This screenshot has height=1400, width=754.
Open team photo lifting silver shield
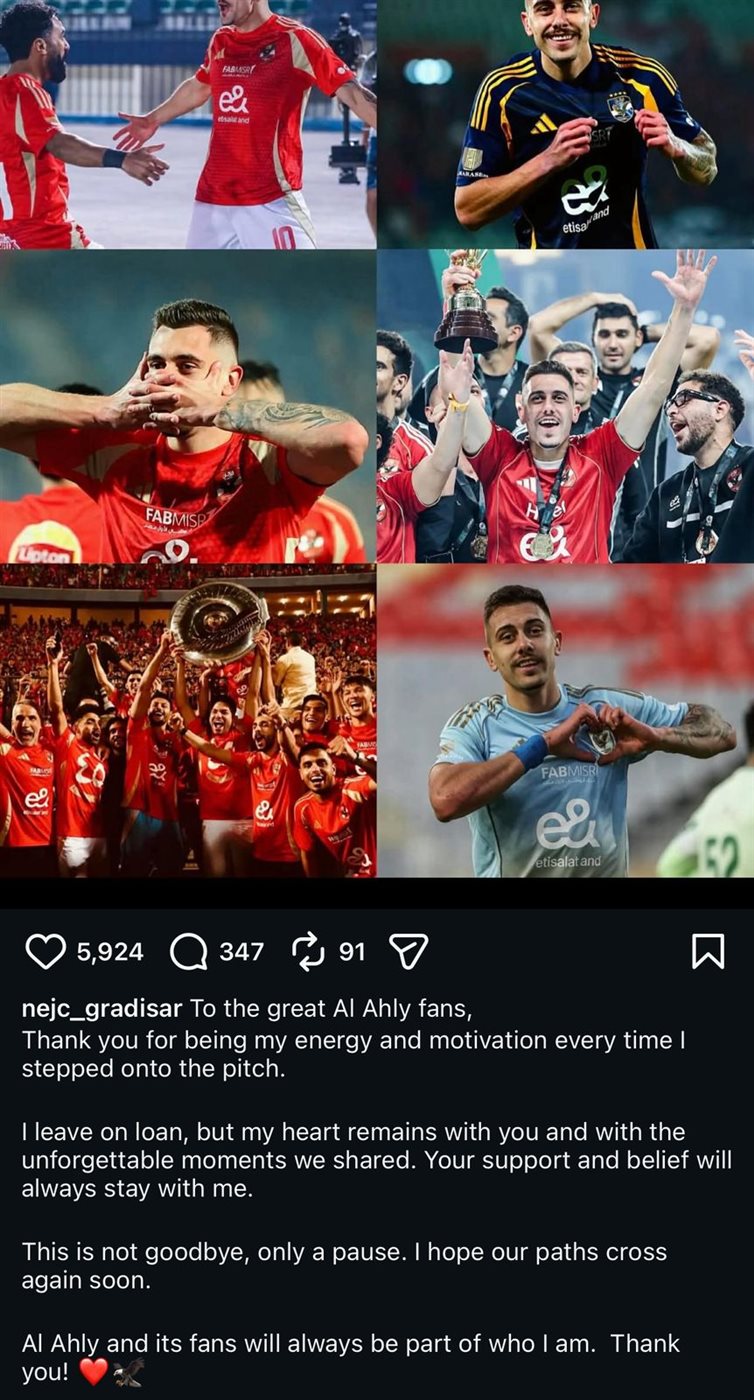[188, 721]
